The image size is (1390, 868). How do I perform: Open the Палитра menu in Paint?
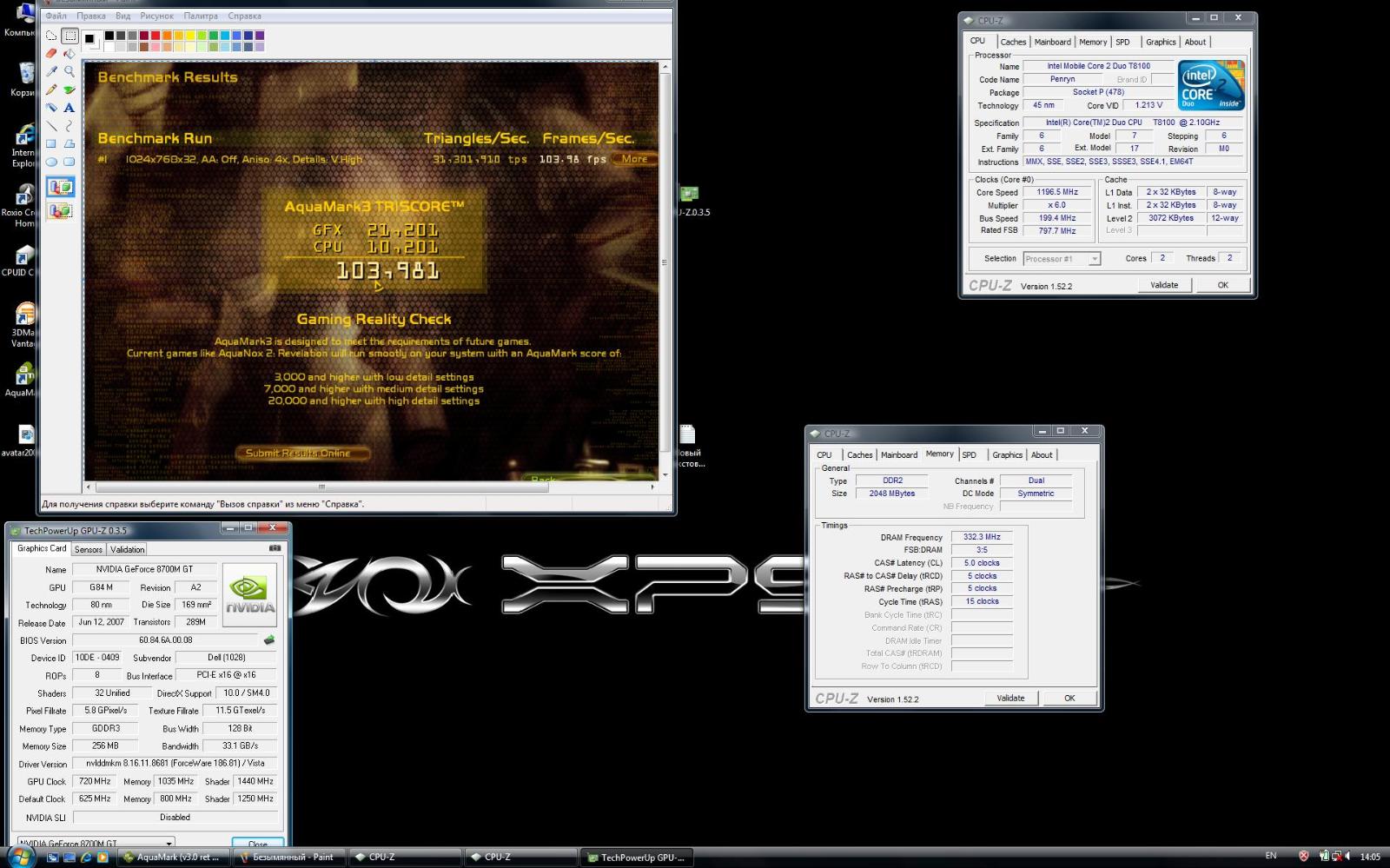pos(202,16)
